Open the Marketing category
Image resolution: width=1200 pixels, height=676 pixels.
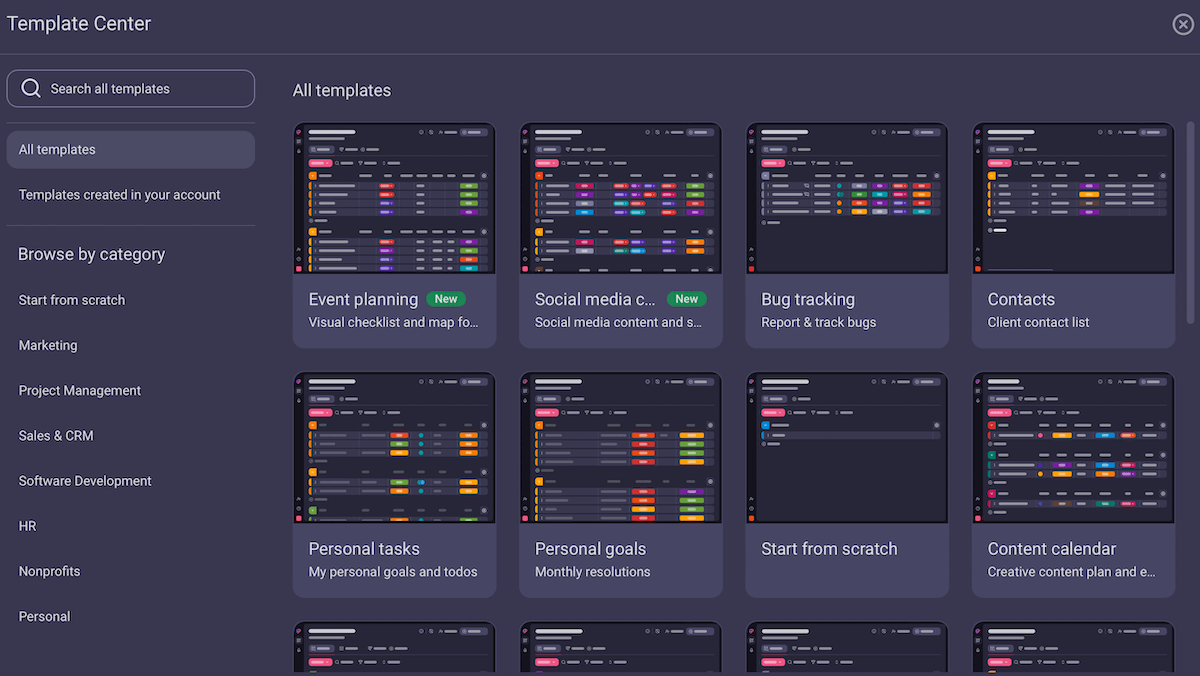point(48,345)
